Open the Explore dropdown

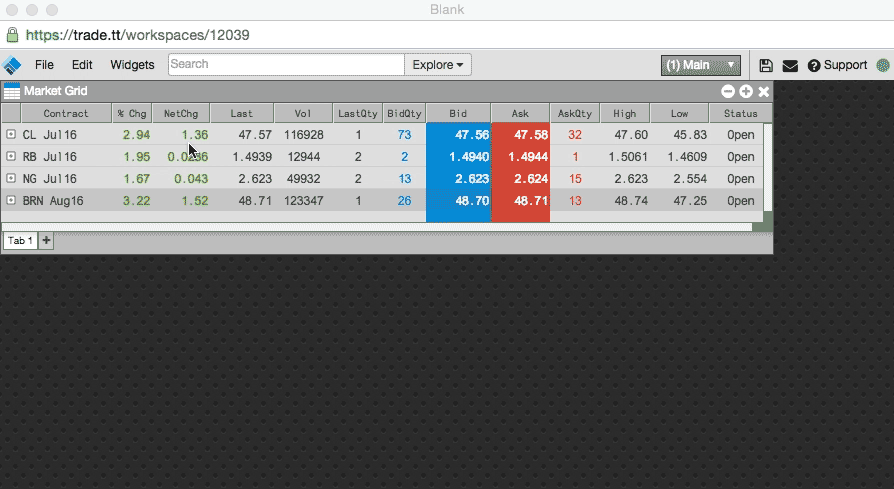tap(438, 65)
